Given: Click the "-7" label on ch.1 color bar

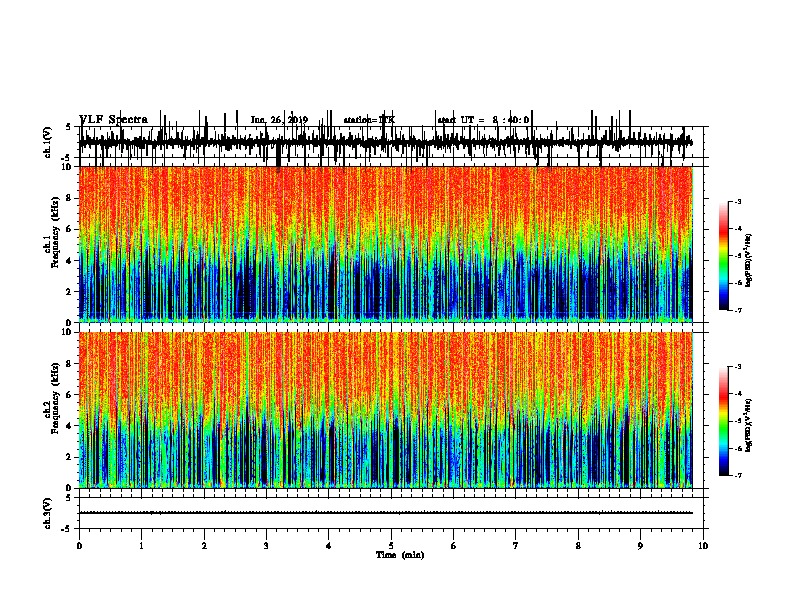Looking at the screenshot, I should 737,310.
